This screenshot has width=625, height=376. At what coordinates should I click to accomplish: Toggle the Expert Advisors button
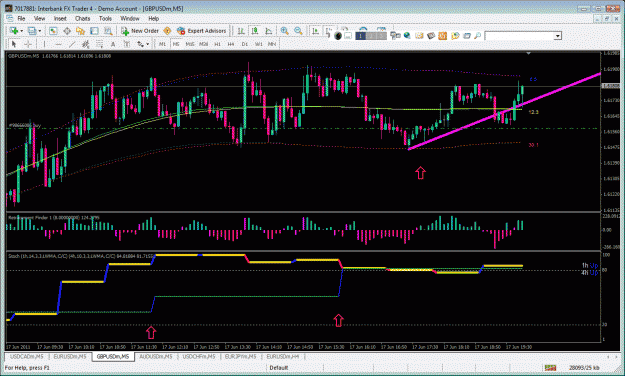[202, 31]
